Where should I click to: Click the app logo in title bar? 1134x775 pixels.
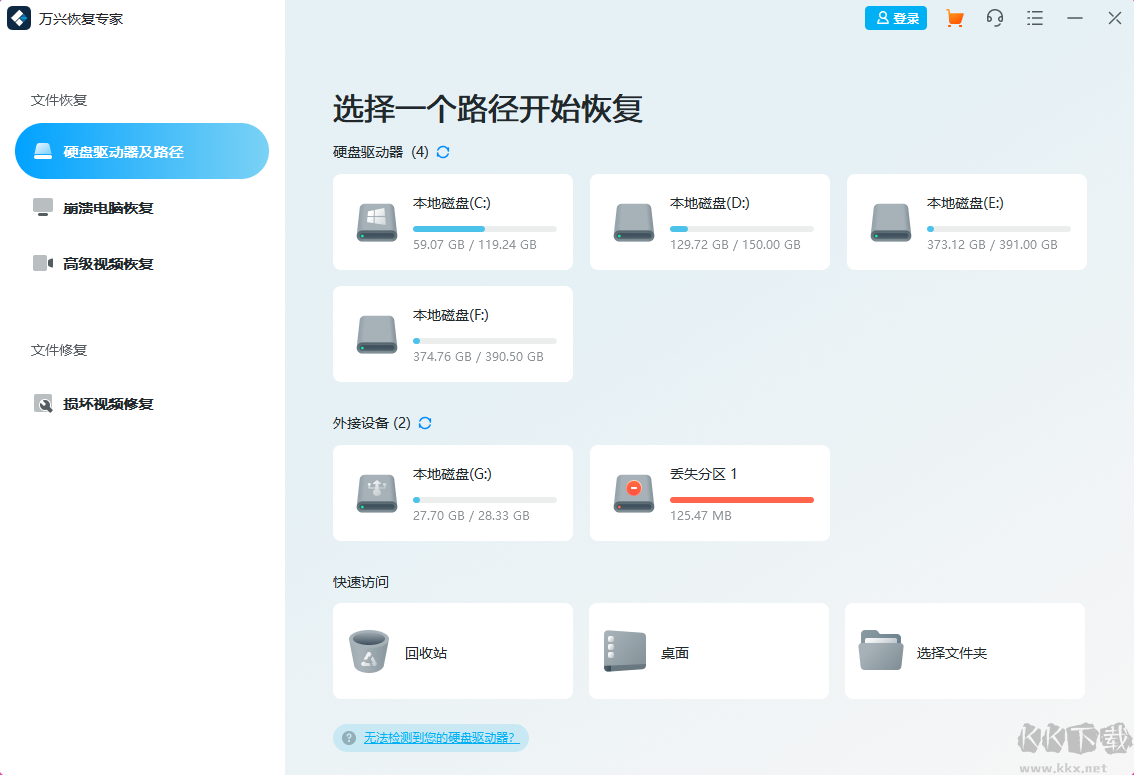pos(17,18)
